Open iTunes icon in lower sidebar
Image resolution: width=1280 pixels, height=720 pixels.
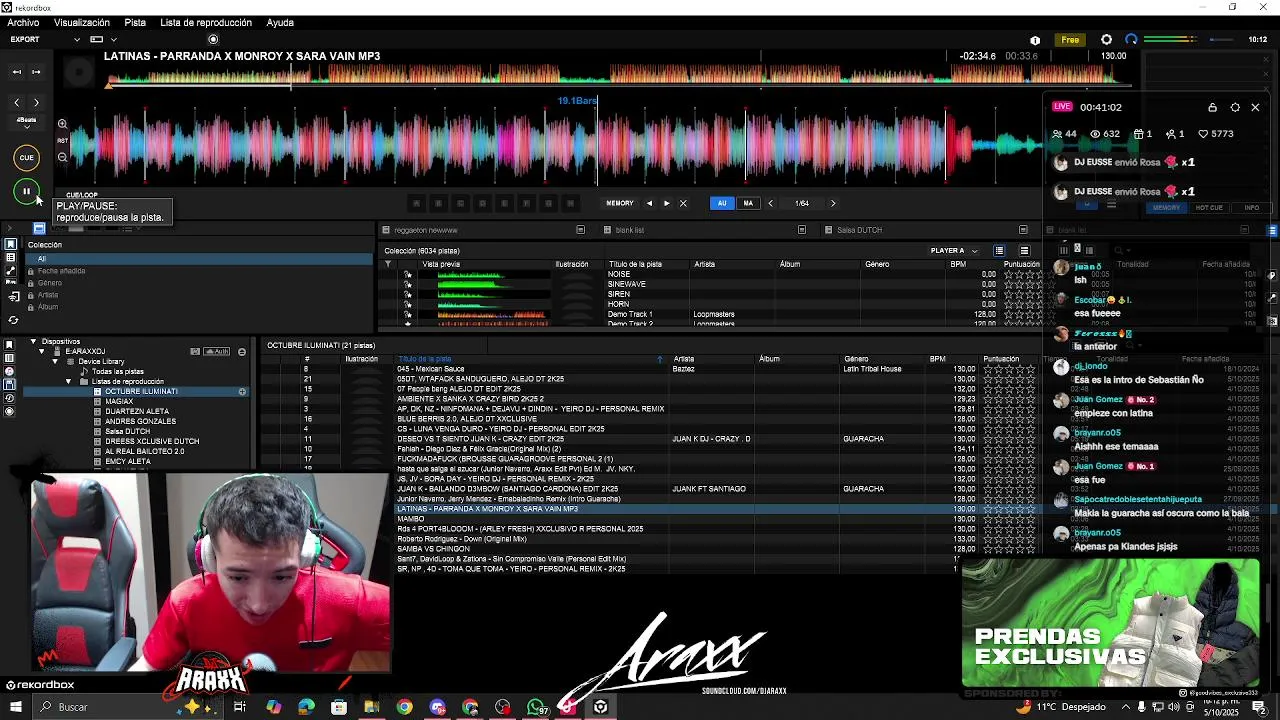tap(10, 371)
